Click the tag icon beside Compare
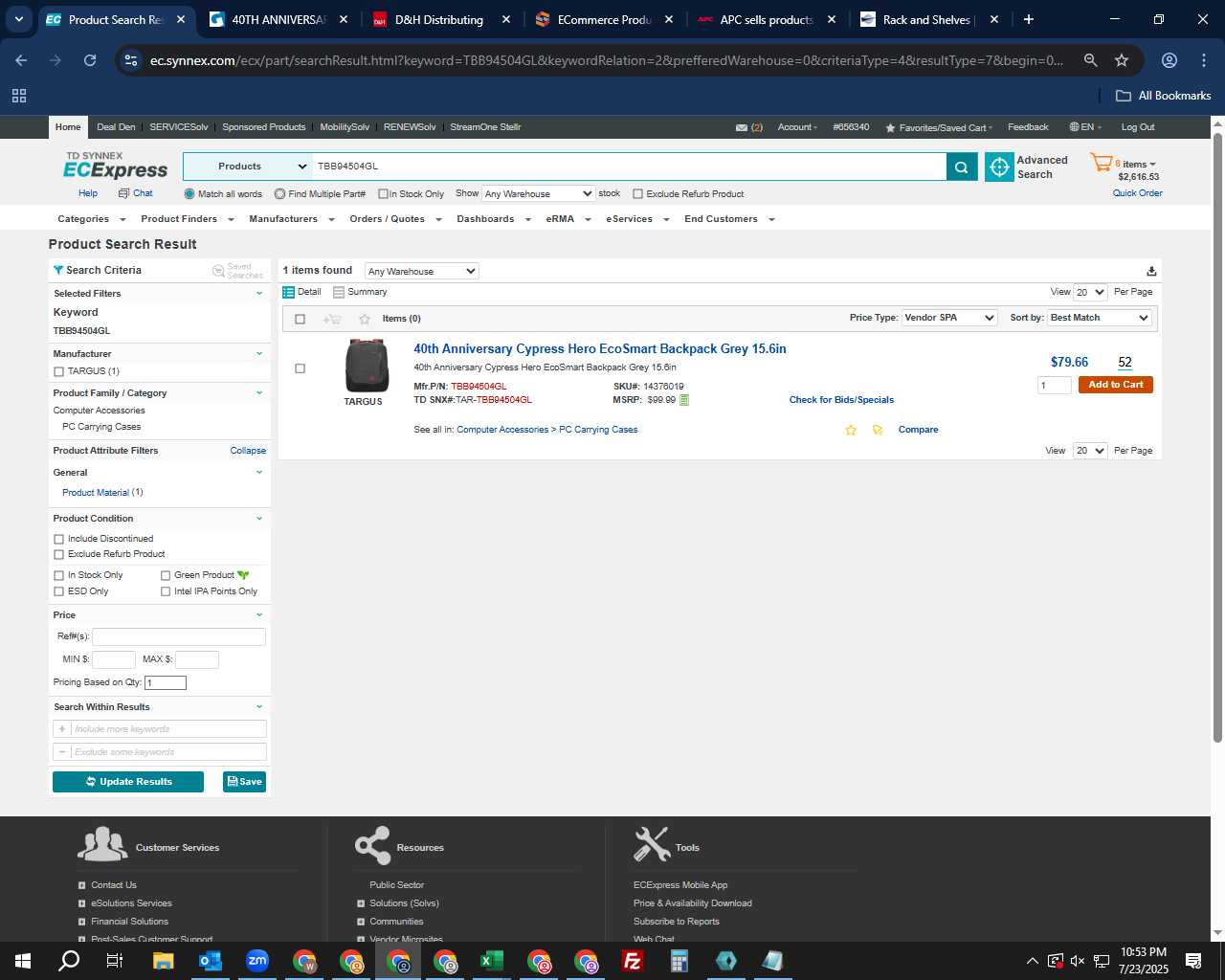This screenshot has height=980, width=1225. (878, 430)
